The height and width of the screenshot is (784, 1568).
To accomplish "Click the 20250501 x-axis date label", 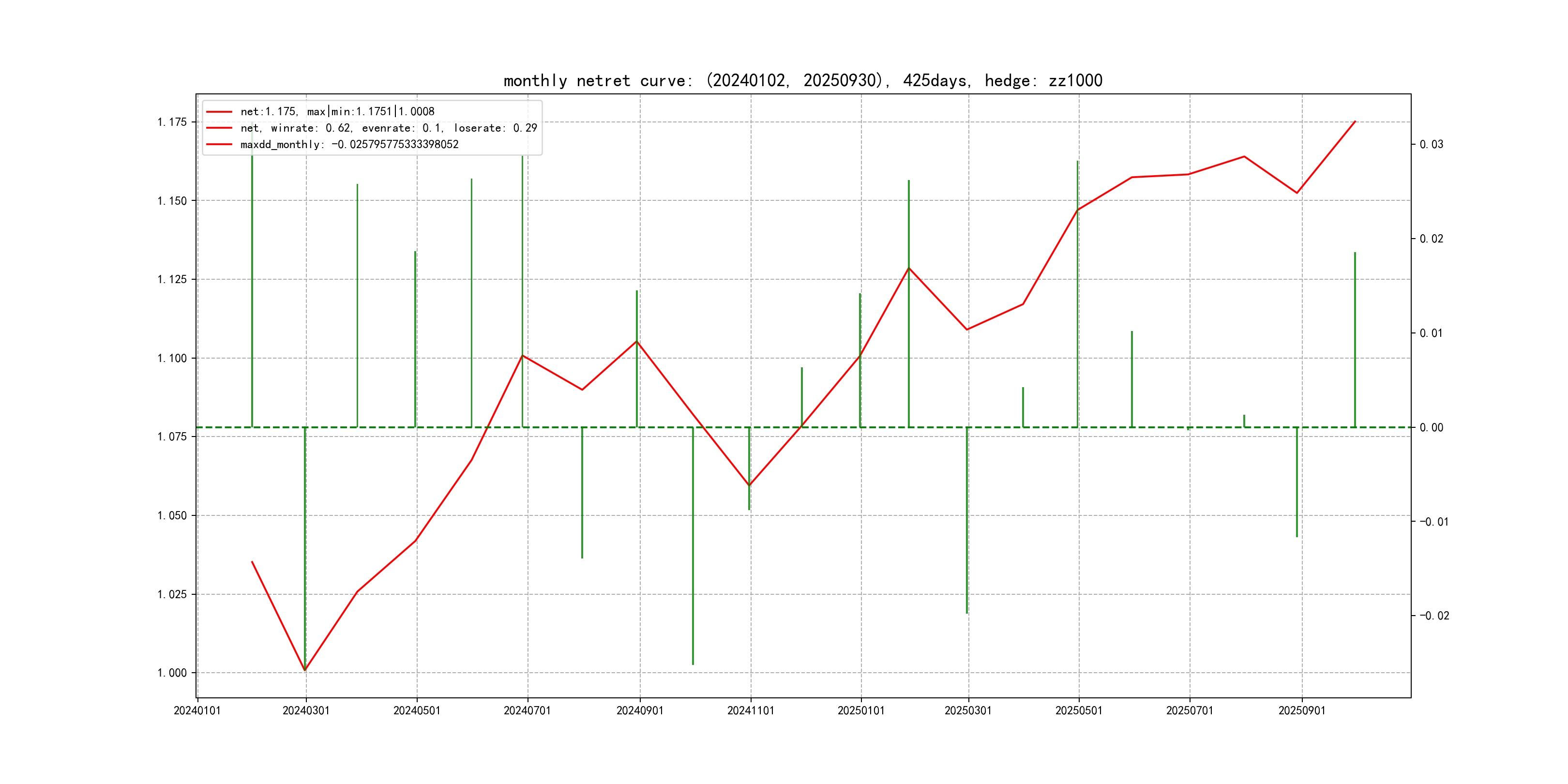I will [x=1079, y=710].
